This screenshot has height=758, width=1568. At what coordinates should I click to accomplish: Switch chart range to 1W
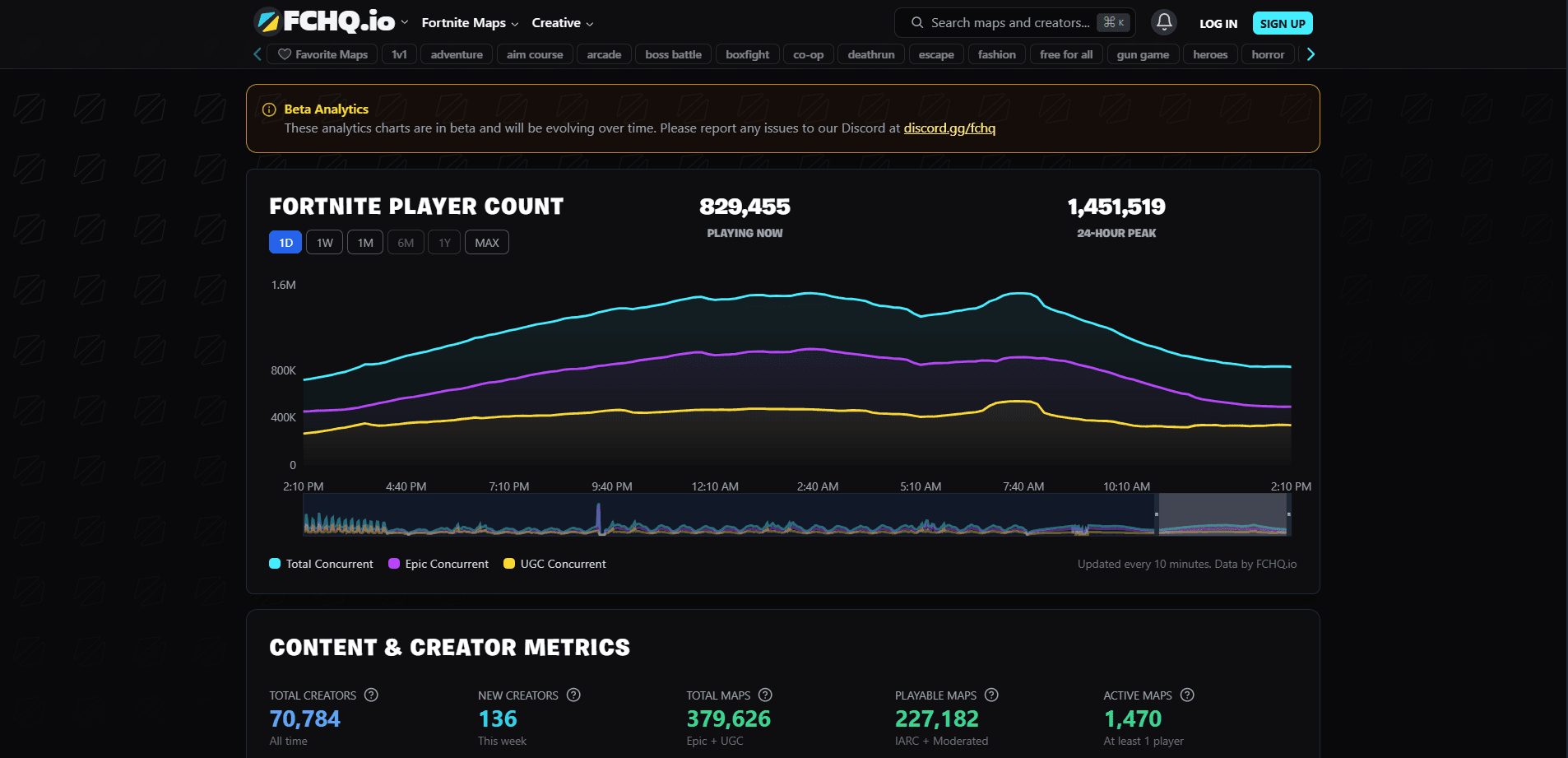[325, 243]
